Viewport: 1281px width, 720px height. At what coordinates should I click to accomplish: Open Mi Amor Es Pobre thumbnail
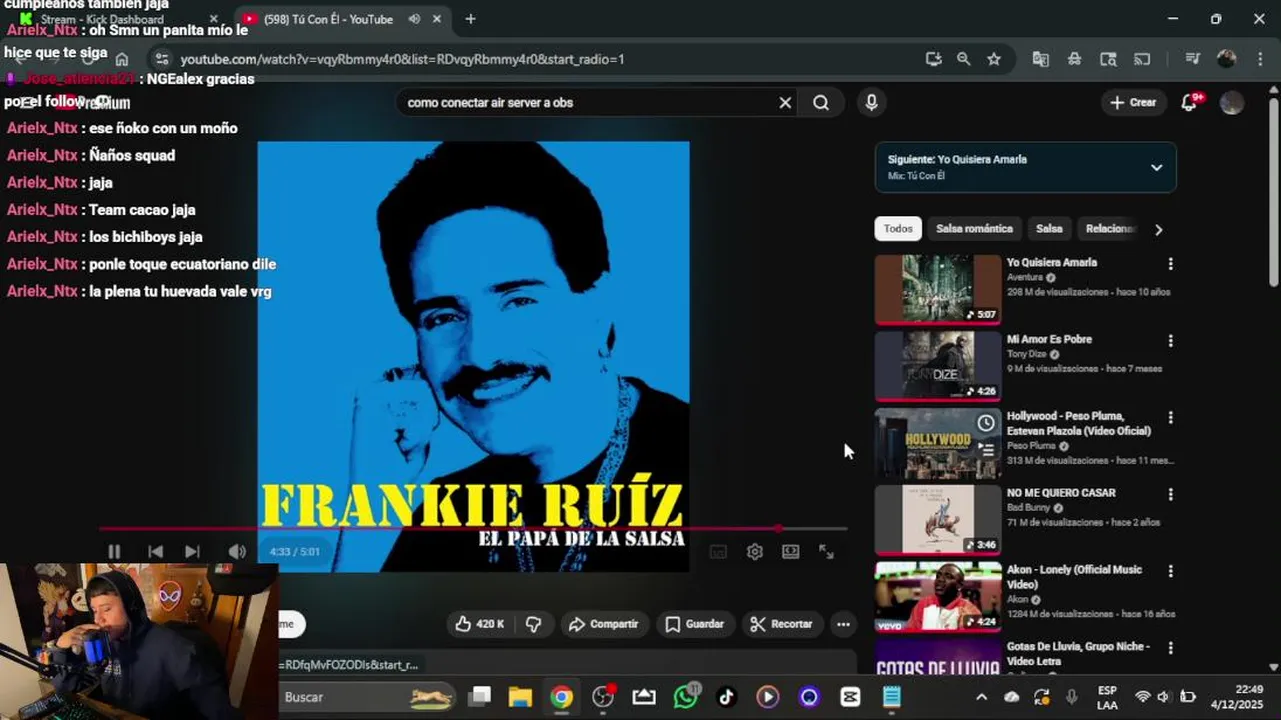coord(938,366)
